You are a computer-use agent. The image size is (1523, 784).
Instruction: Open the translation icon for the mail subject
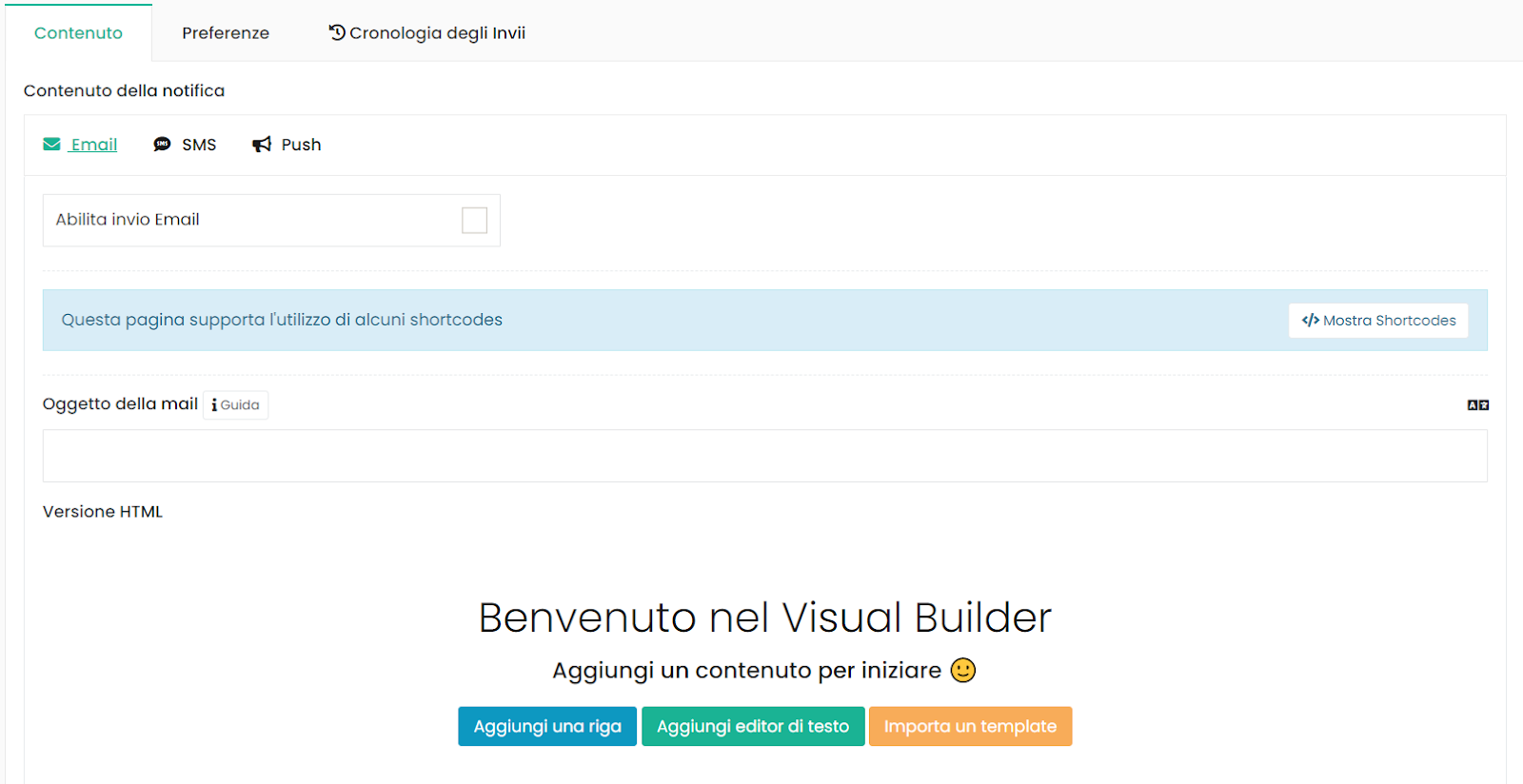(1477, 405)
